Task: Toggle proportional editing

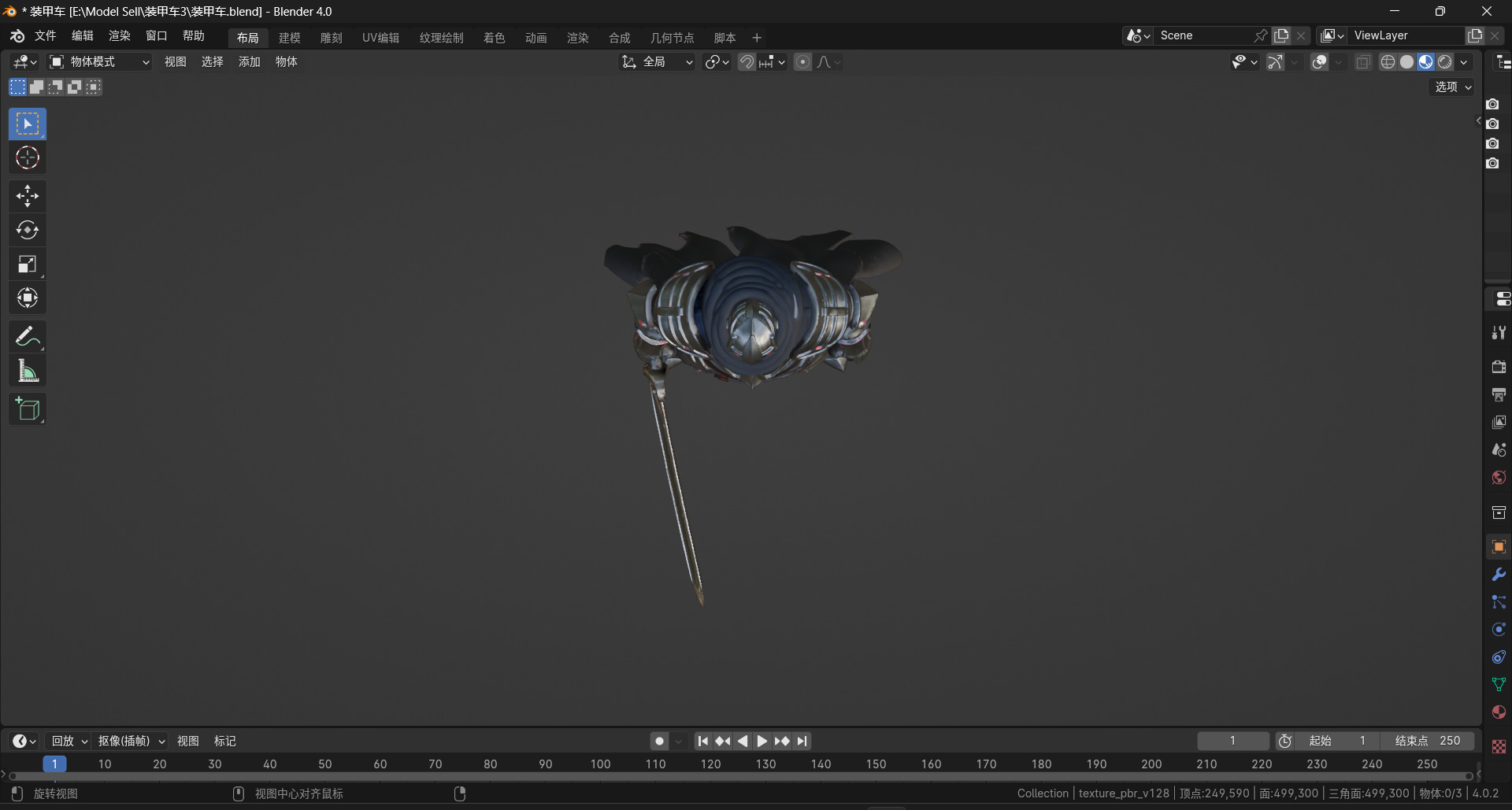Action: (802, 62)
